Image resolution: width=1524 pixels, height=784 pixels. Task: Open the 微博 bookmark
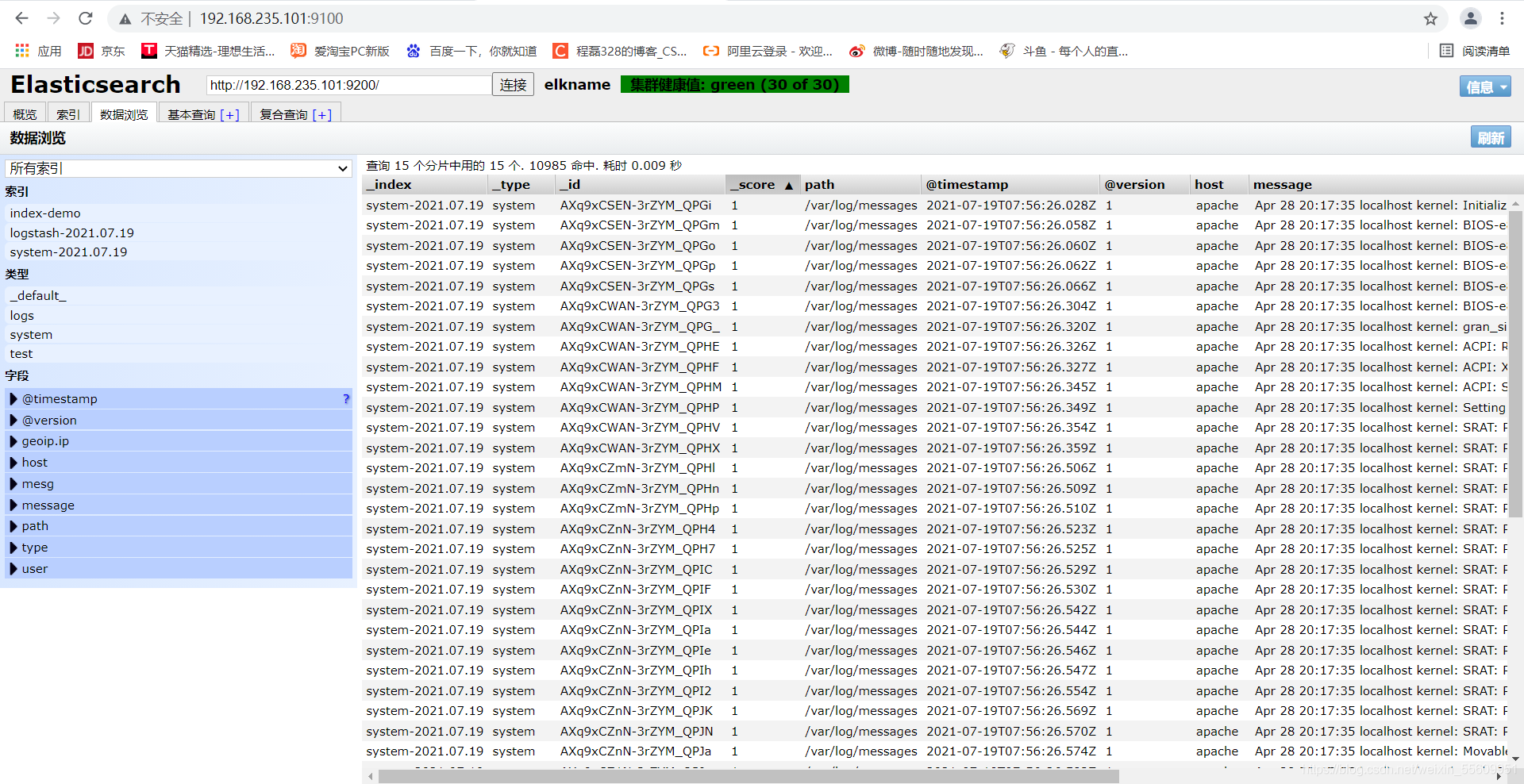pyautogui.click(x=916, y=51)
